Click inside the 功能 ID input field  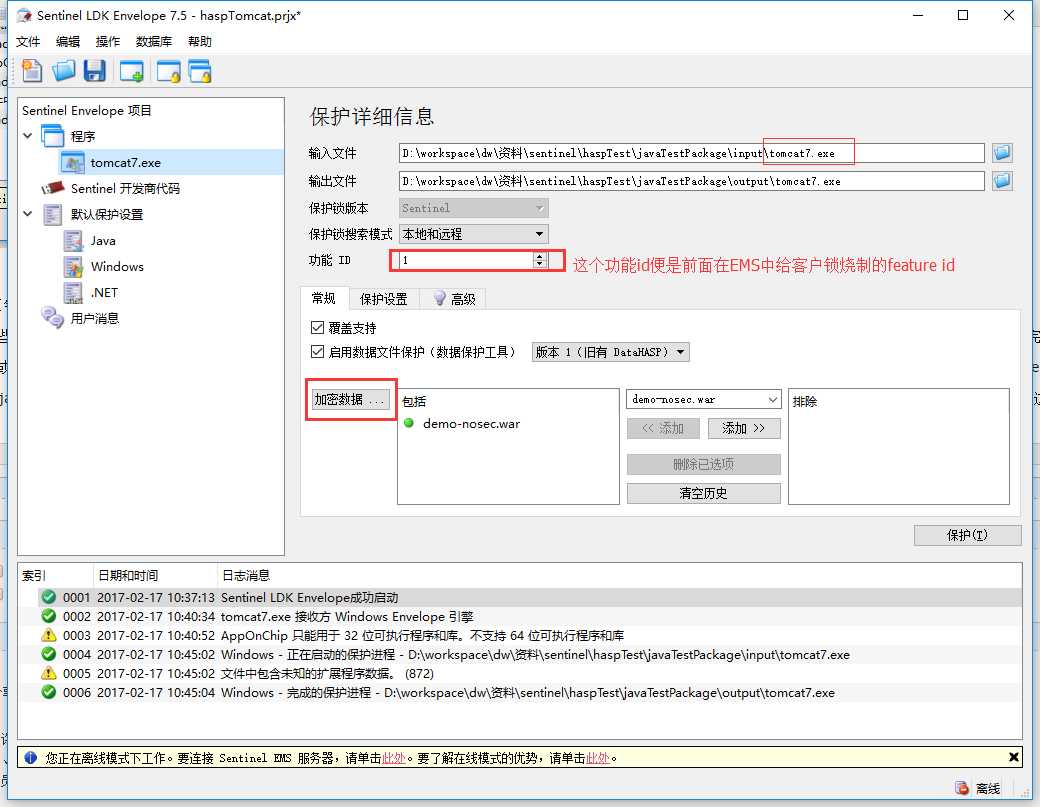(x=467, y=260)
